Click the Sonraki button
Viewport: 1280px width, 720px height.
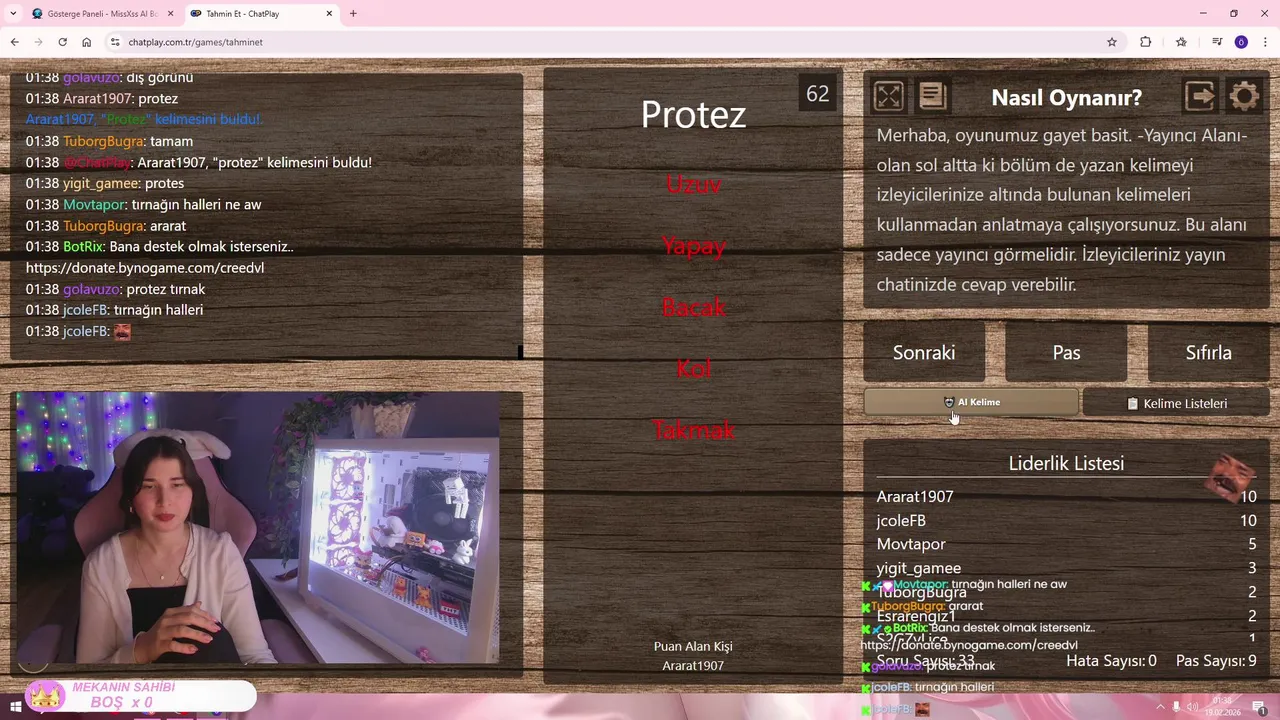point(924,352)
